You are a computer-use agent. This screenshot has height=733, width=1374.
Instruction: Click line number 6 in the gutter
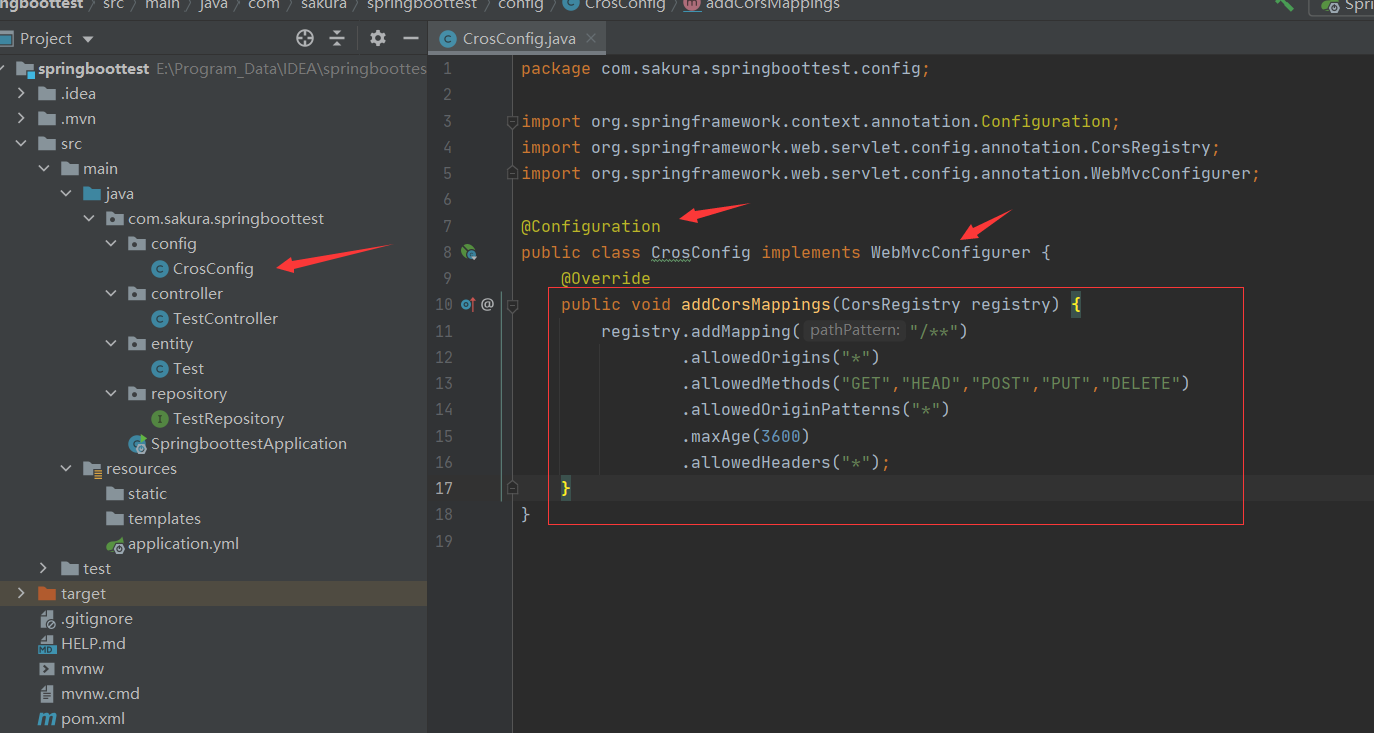[447, 200]
